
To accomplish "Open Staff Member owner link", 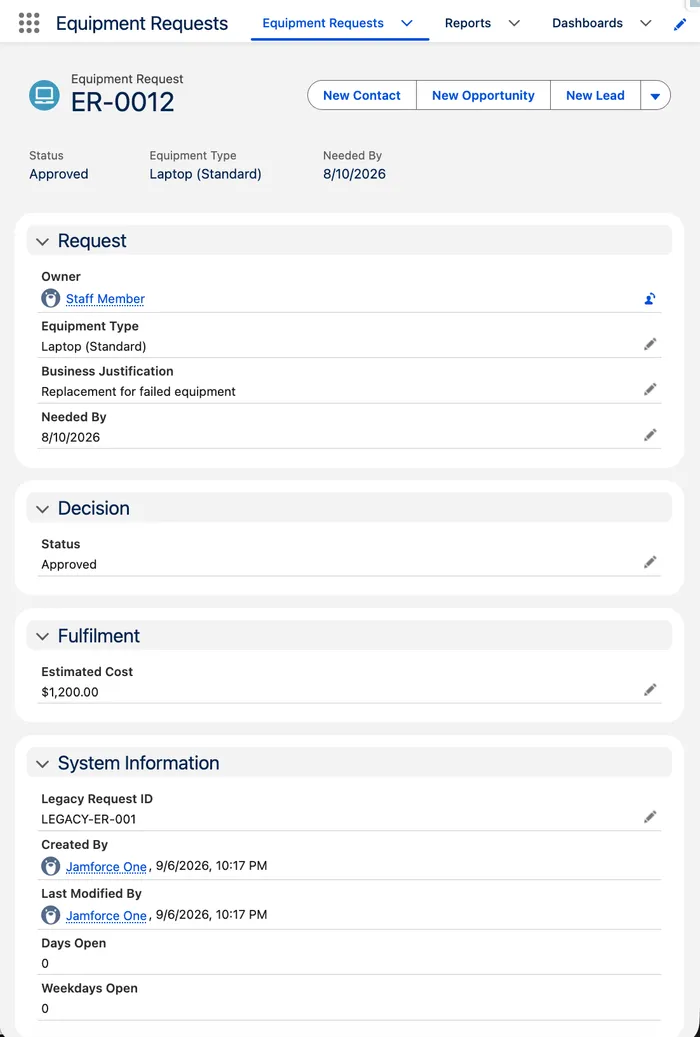I will pos(105,299).
